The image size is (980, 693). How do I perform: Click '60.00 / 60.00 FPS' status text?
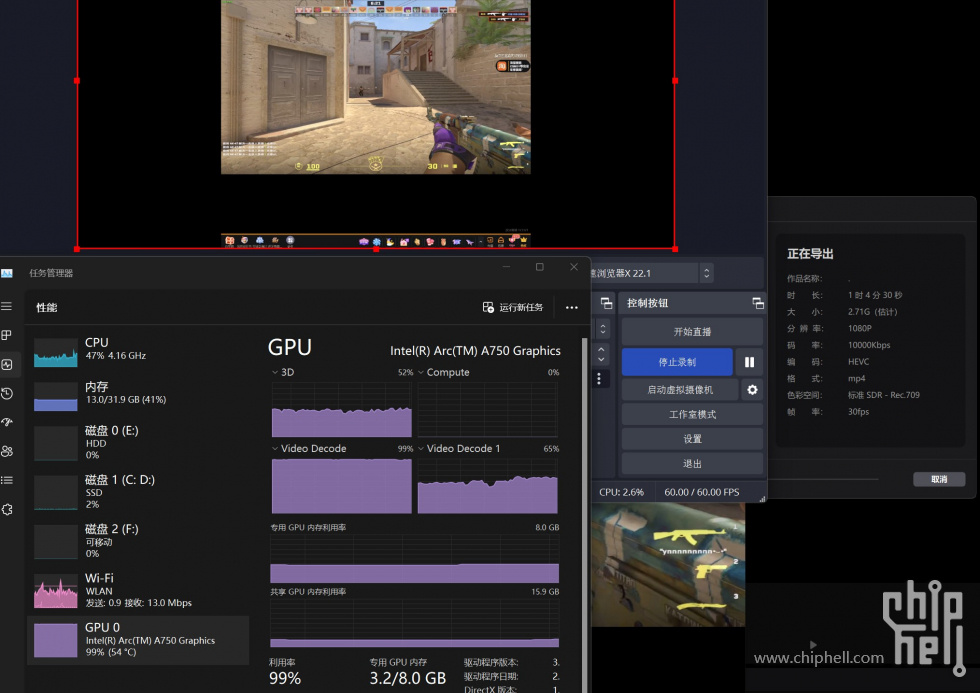point(701,492)
